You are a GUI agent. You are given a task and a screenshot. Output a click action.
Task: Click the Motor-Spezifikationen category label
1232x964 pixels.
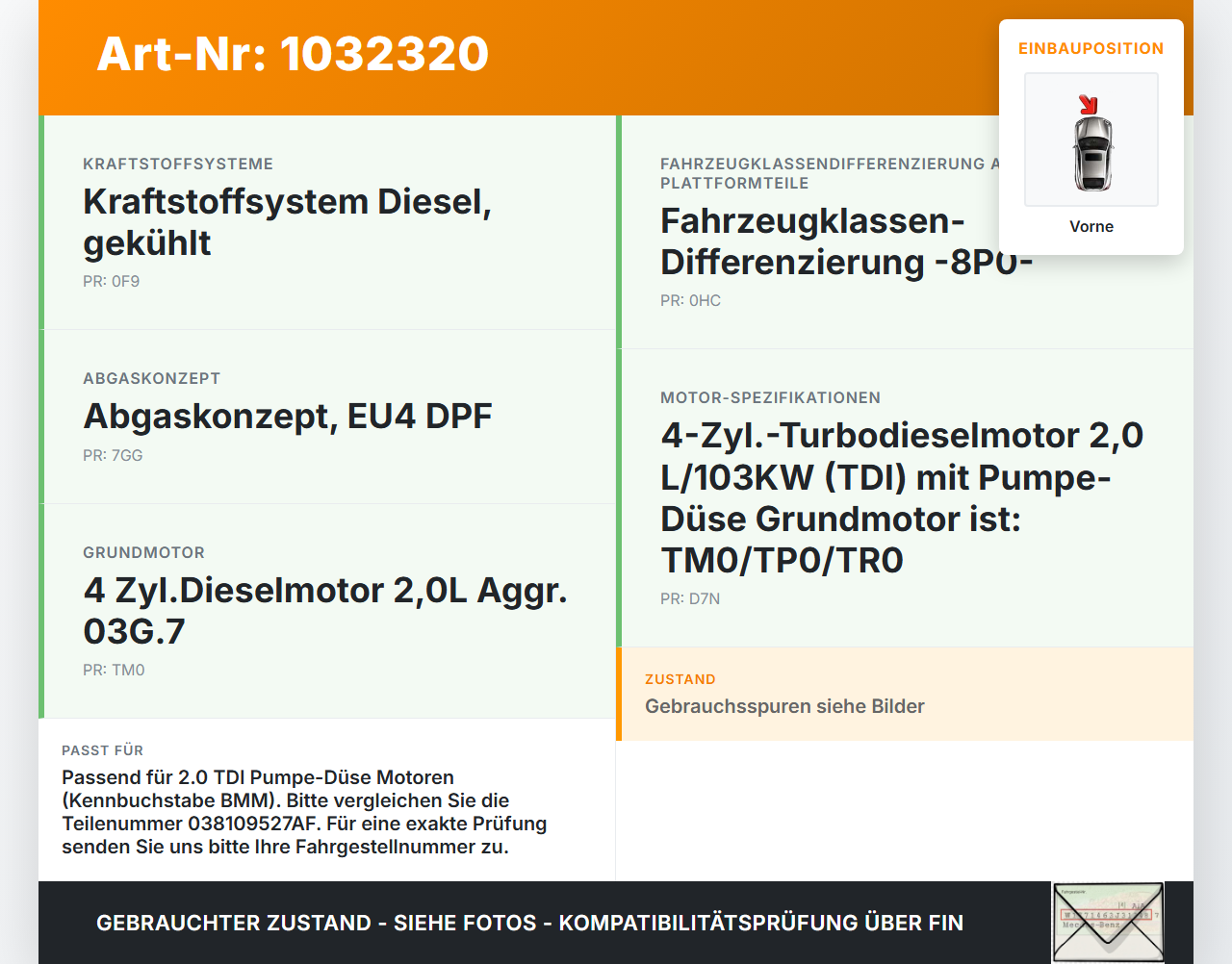770,398
